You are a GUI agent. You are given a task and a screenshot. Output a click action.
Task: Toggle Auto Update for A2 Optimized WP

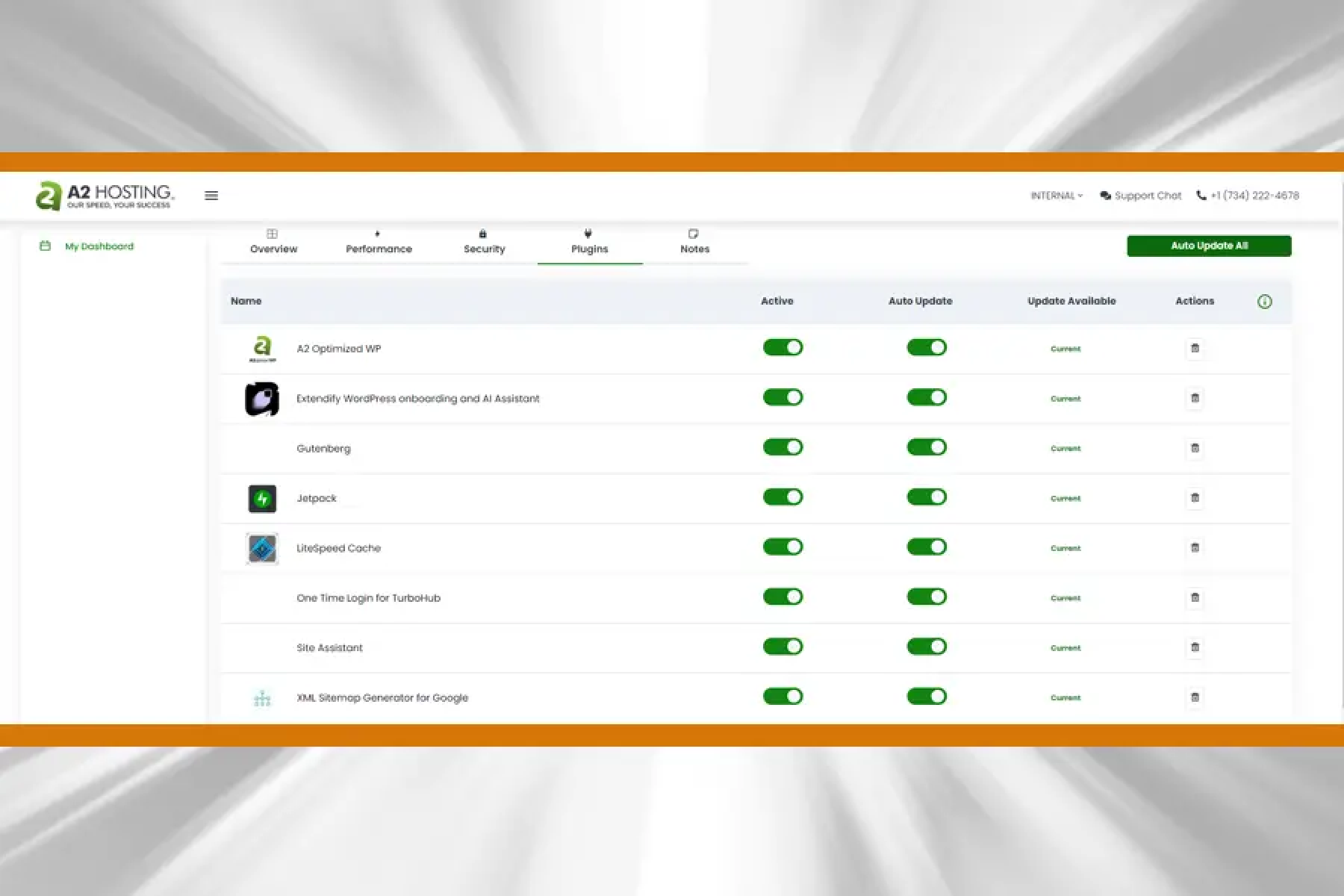(x=927, y=347)
